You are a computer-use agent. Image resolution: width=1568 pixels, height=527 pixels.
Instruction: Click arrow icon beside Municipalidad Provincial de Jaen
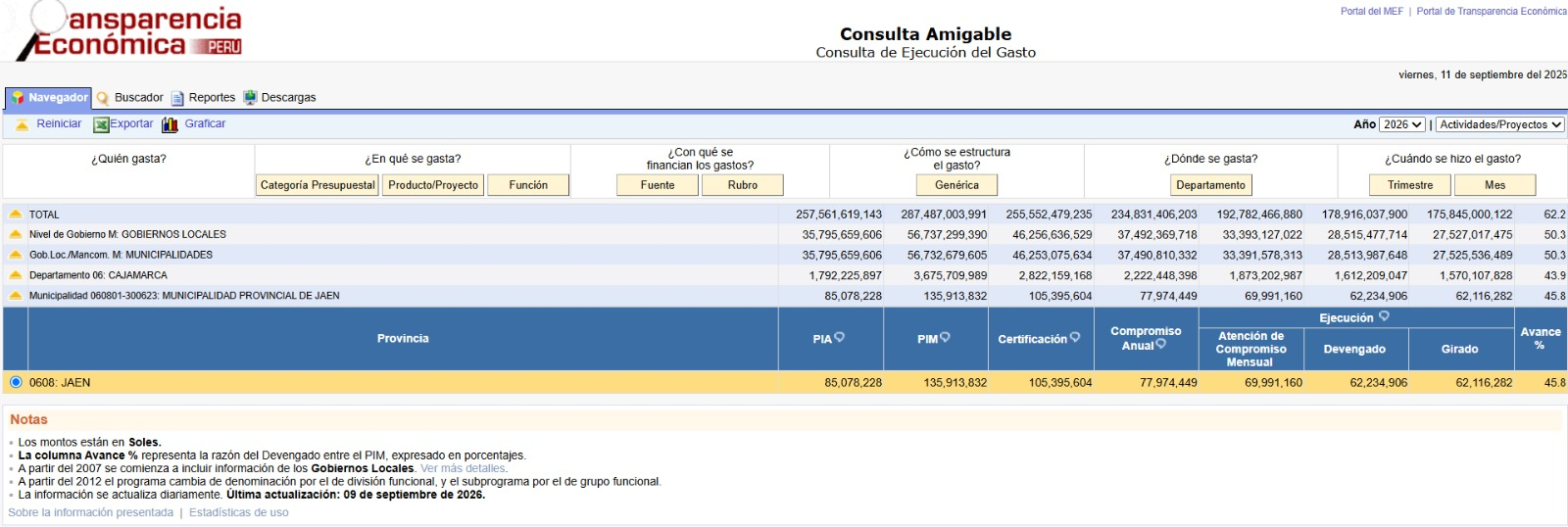[15, 295]
